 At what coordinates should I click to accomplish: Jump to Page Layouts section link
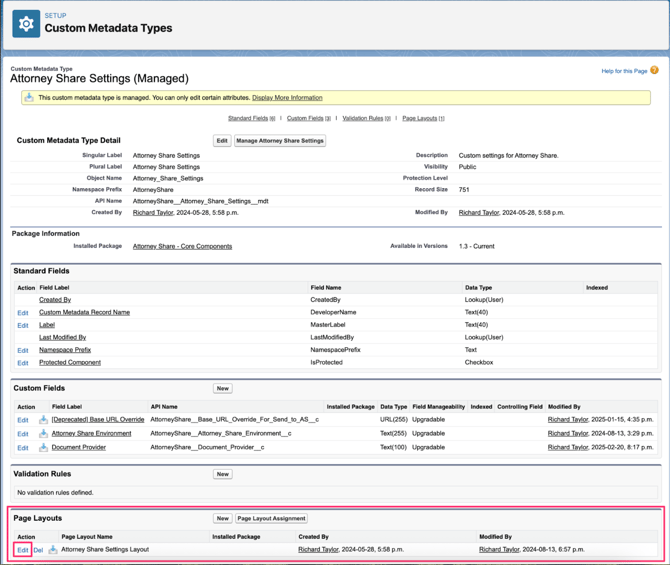coord(422,118)
